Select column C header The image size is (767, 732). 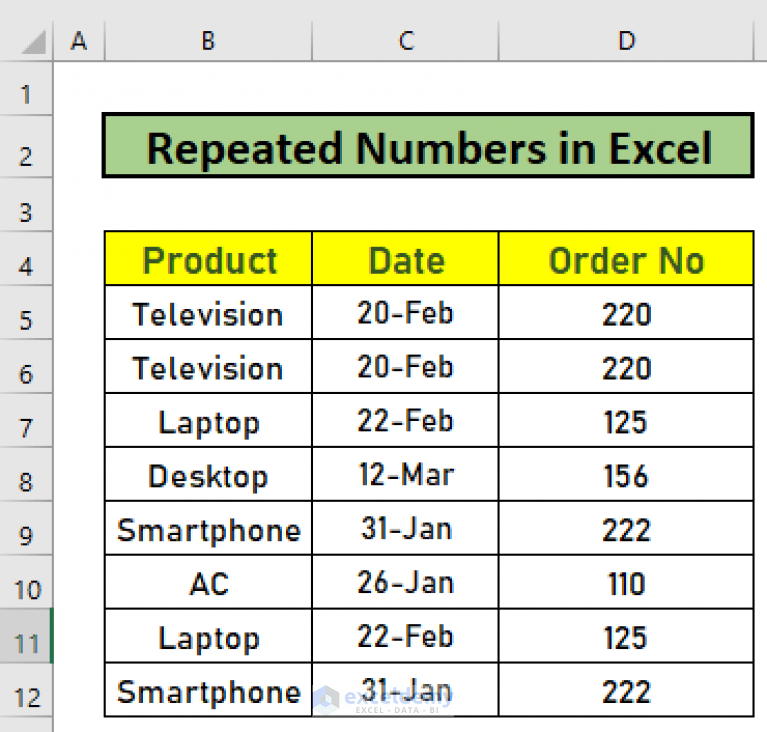(406, 41)
